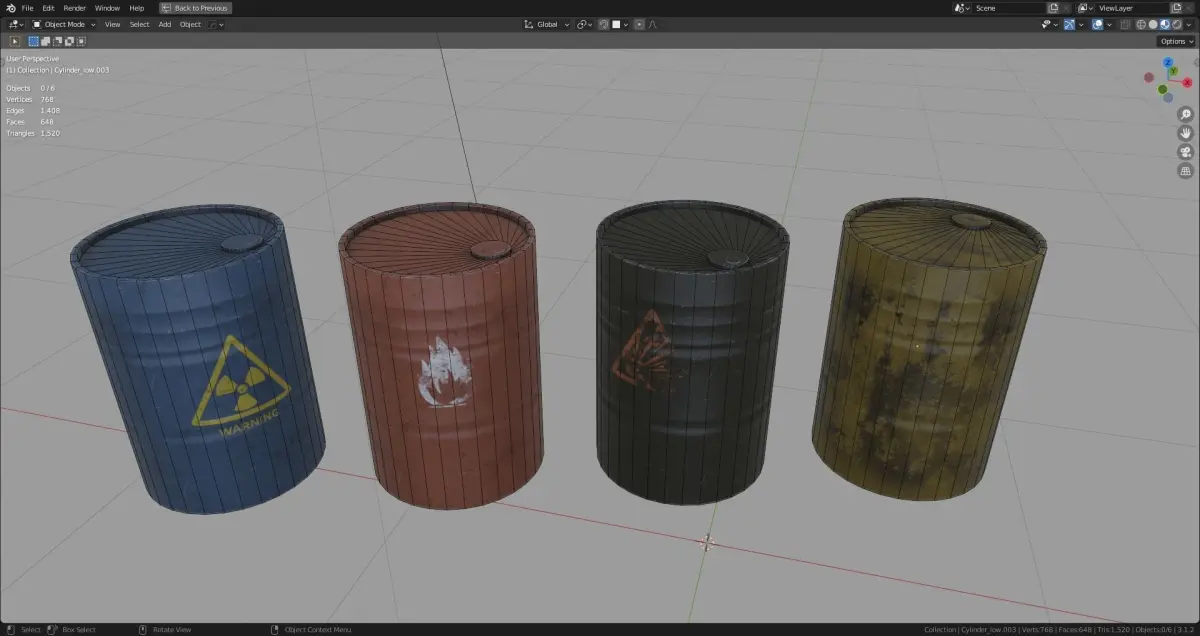Click the Back to Previous button

coord(196,8)
